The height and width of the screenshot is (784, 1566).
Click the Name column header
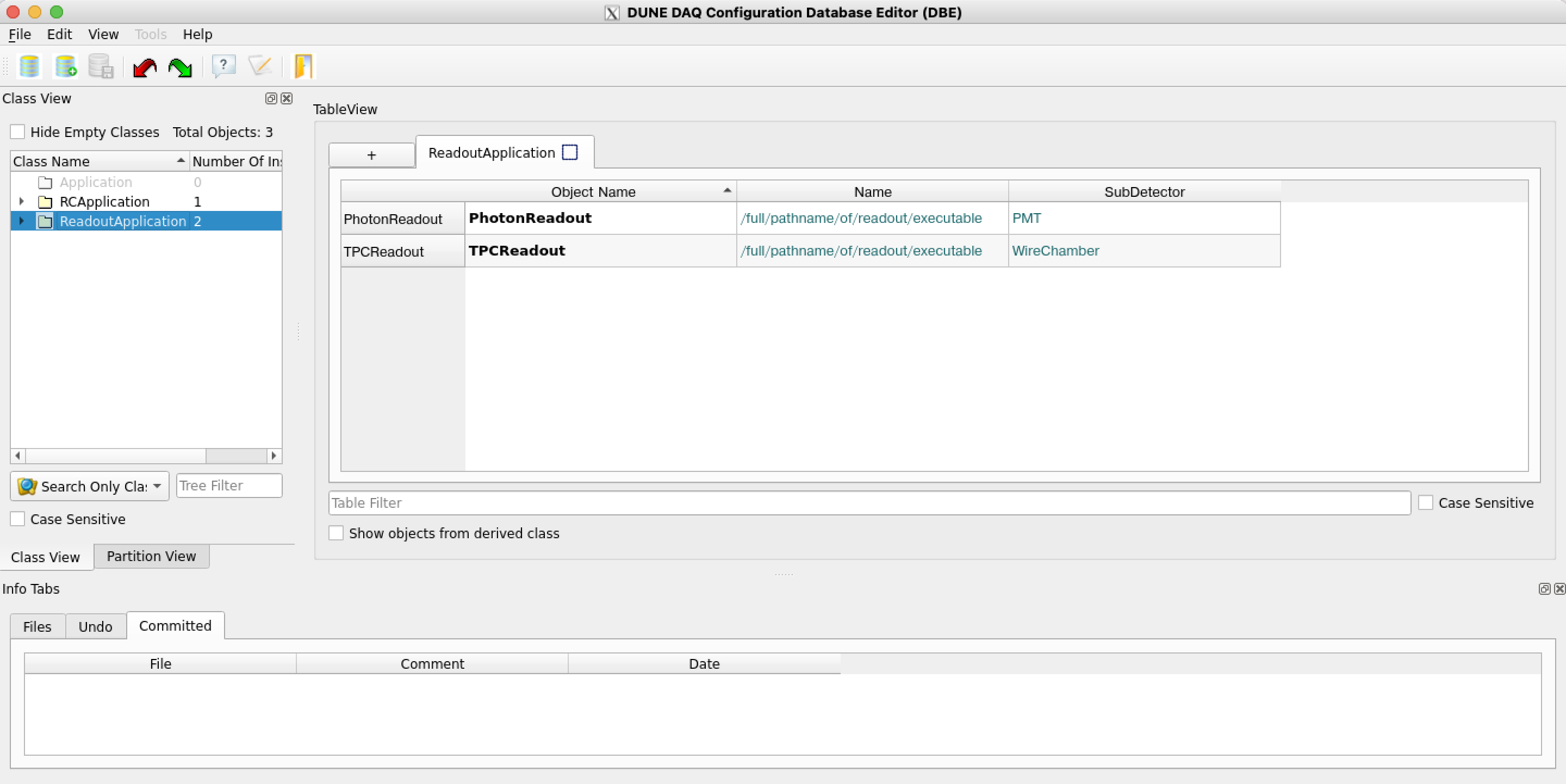pos(872,191)
